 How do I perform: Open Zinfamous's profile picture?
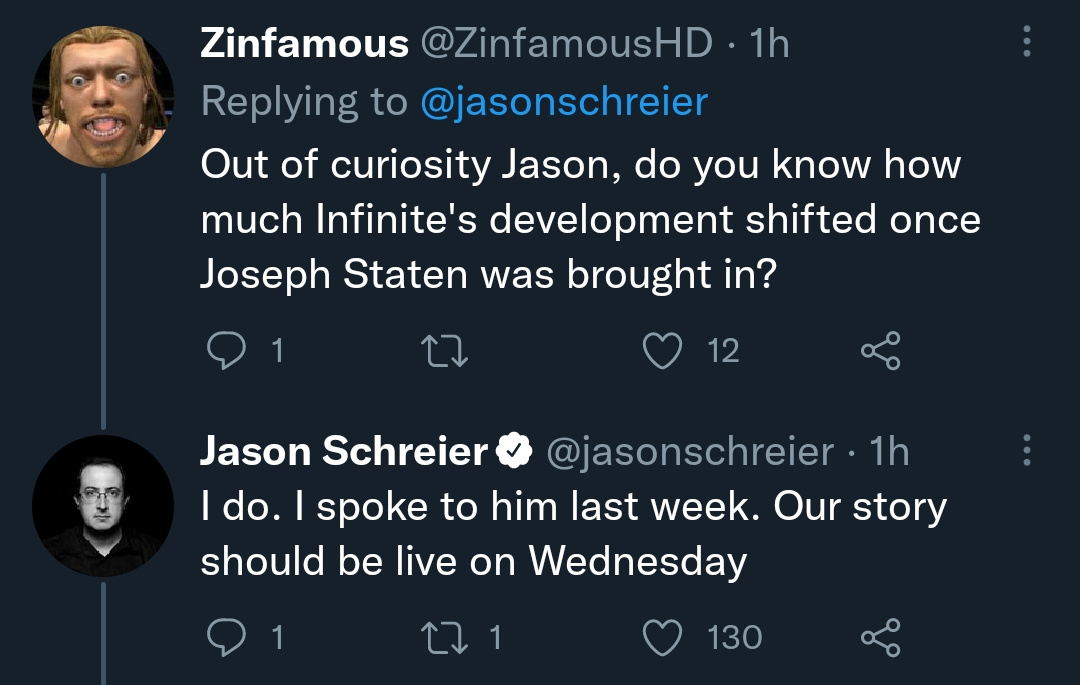tap(103, 96)
